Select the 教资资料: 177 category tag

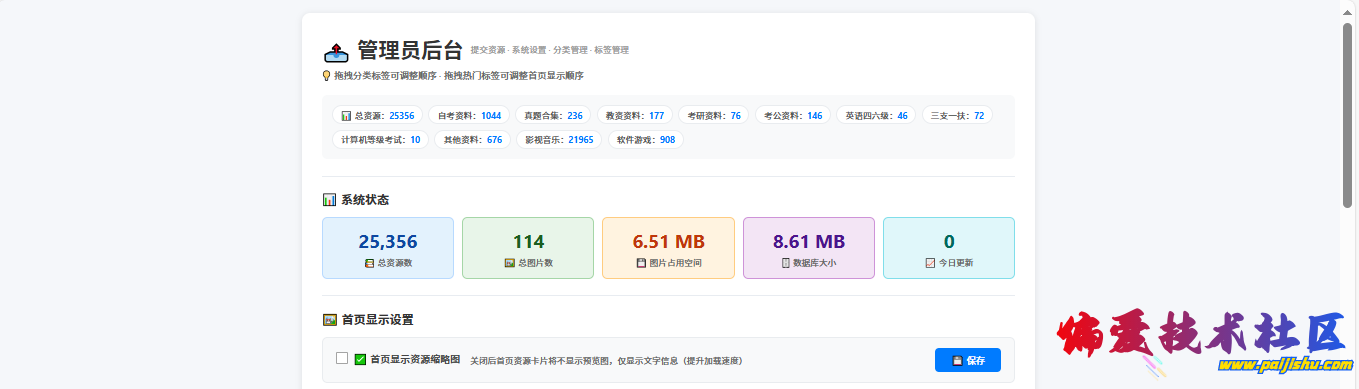[634, 115]
